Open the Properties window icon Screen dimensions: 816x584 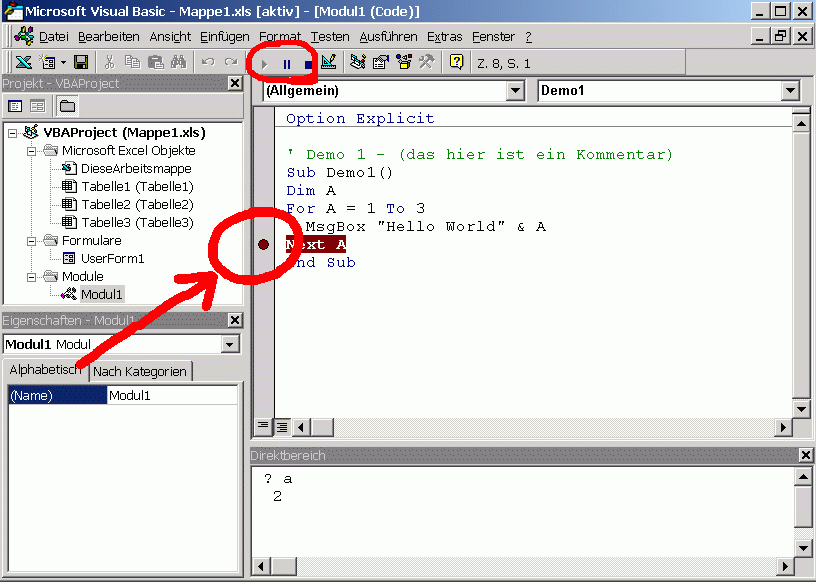click(381, 62)
